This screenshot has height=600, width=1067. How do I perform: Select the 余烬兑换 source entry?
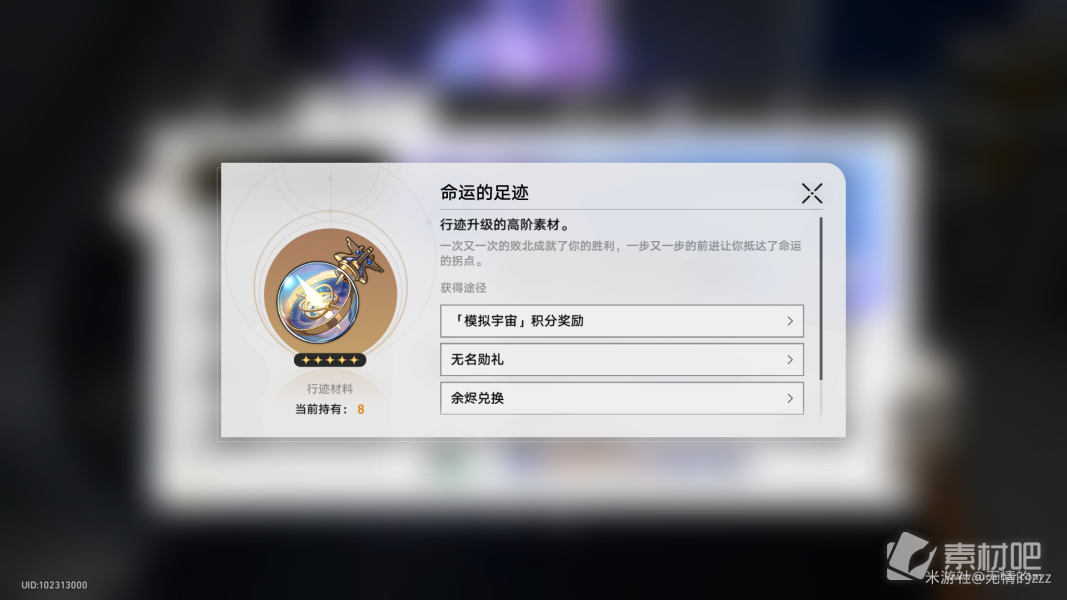coord(622,399)
